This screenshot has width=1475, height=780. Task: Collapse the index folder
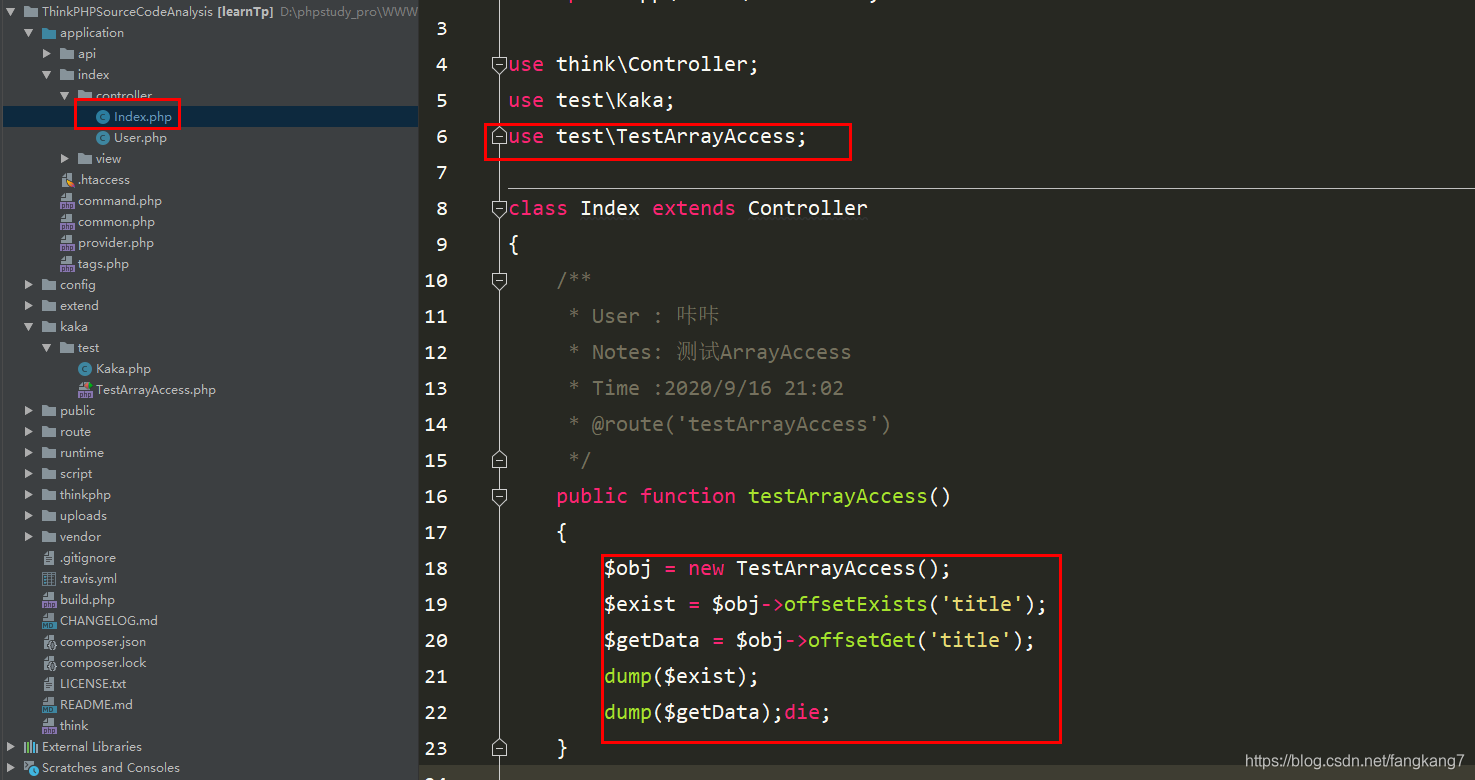(x=47, y=75)
